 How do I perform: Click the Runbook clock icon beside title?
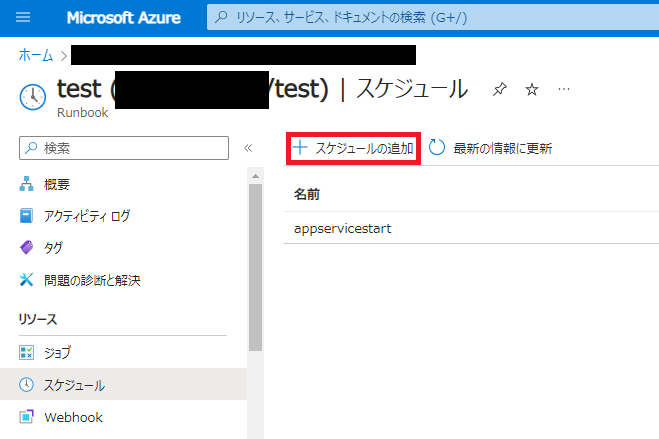tap(33, 97)
